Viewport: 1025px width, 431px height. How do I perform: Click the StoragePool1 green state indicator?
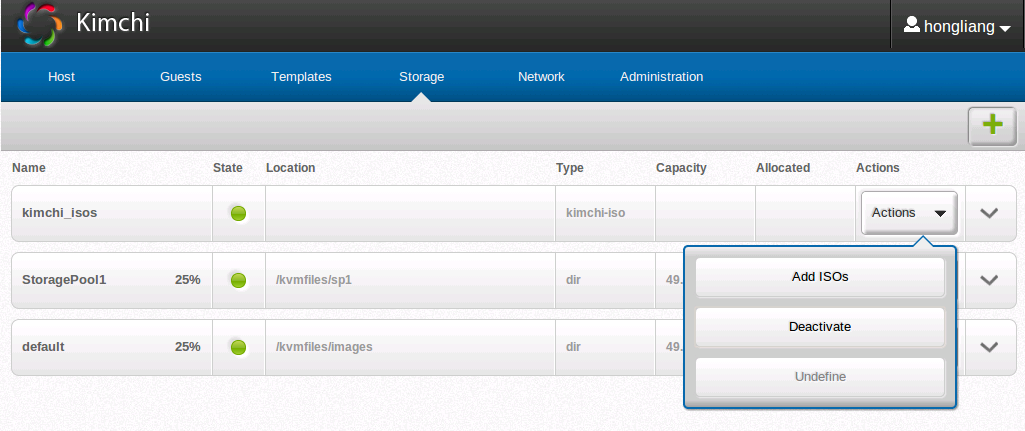pos(238,280)
